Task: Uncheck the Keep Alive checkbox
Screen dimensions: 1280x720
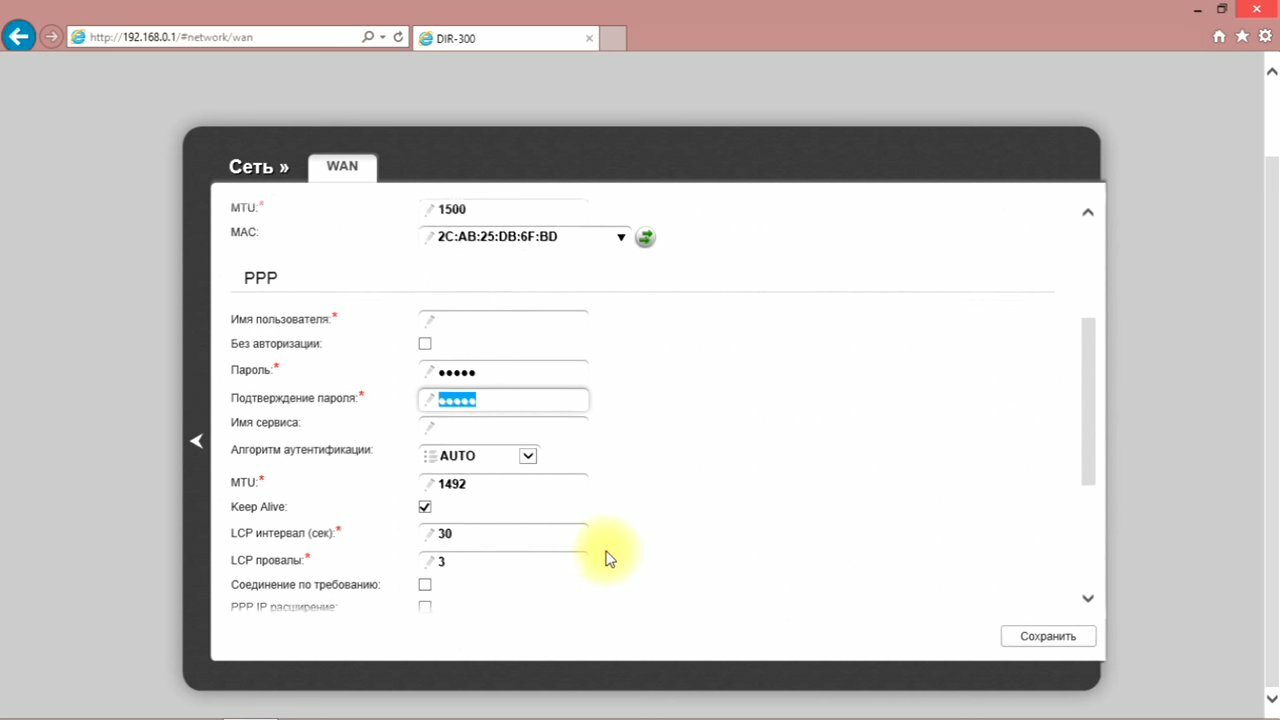Action: 425,507
